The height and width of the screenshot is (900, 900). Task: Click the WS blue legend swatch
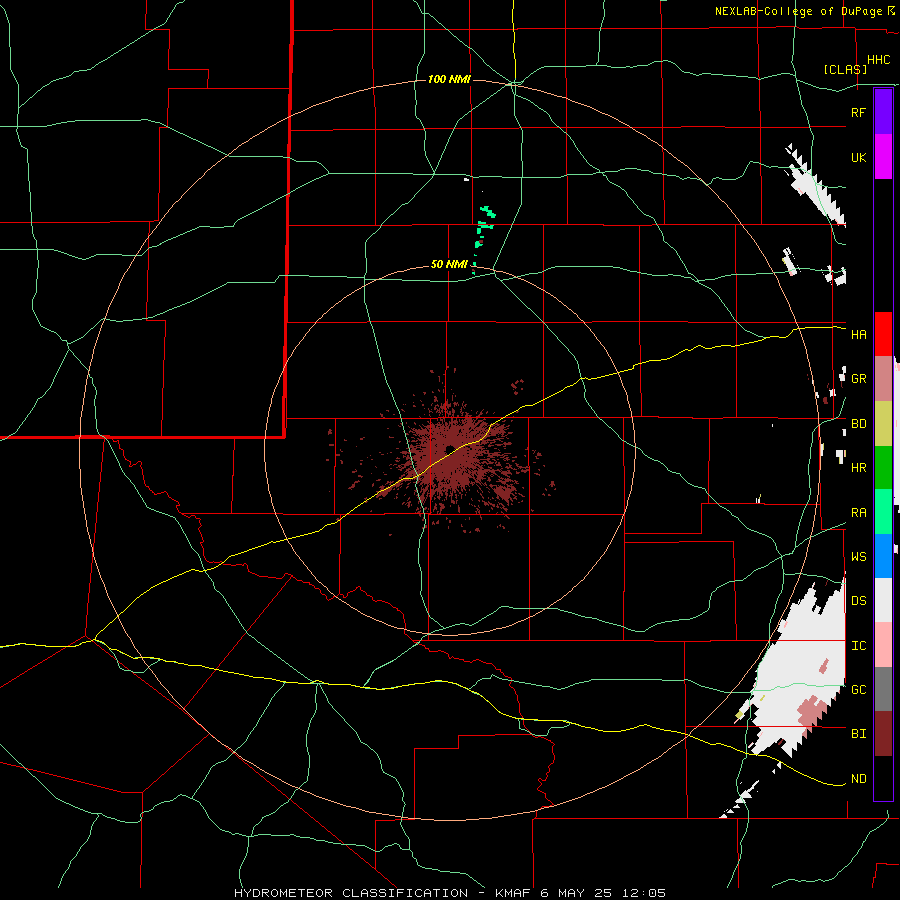coord(883,556)
